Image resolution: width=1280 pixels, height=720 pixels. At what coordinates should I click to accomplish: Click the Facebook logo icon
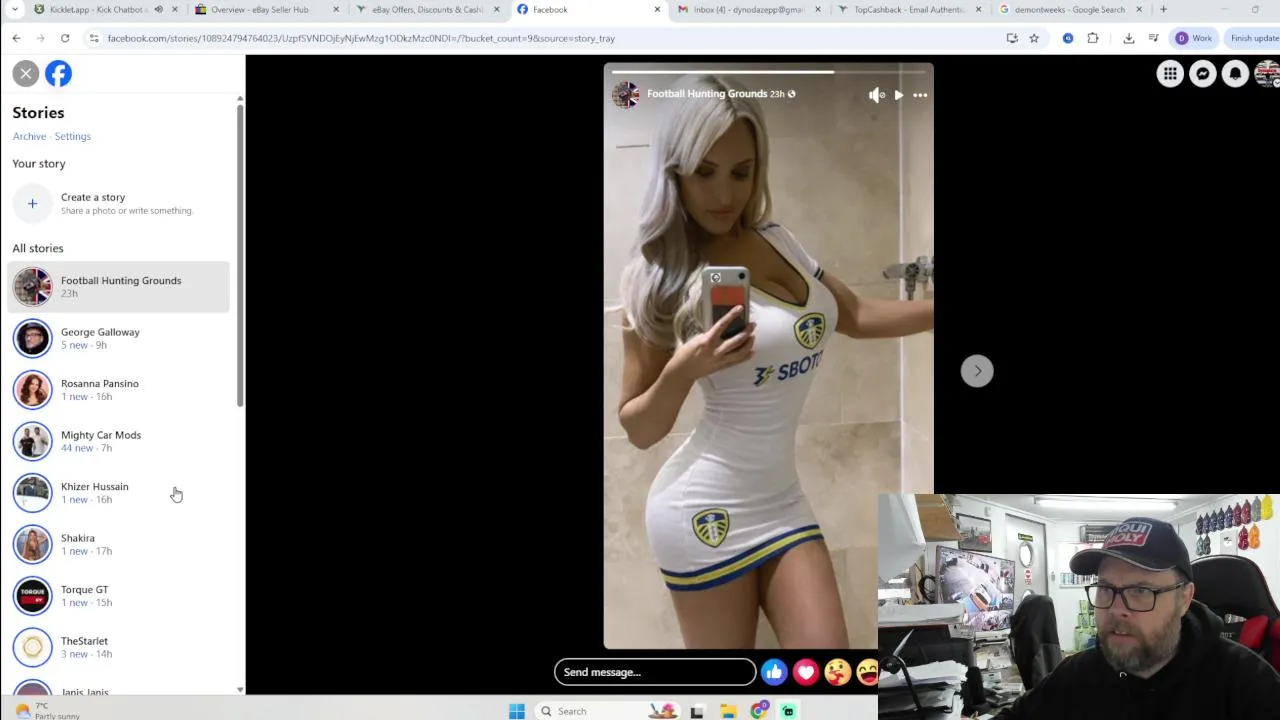pyautogui.click(x=58, y=73)
